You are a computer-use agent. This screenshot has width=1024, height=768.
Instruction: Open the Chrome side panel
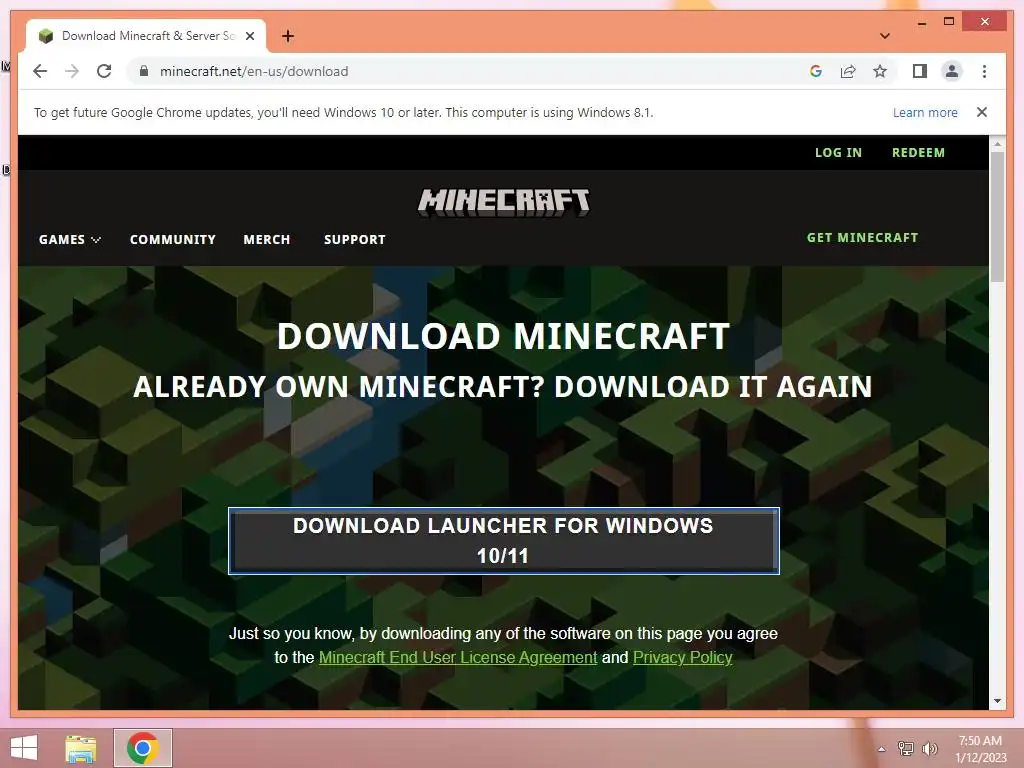click(920, 71)
